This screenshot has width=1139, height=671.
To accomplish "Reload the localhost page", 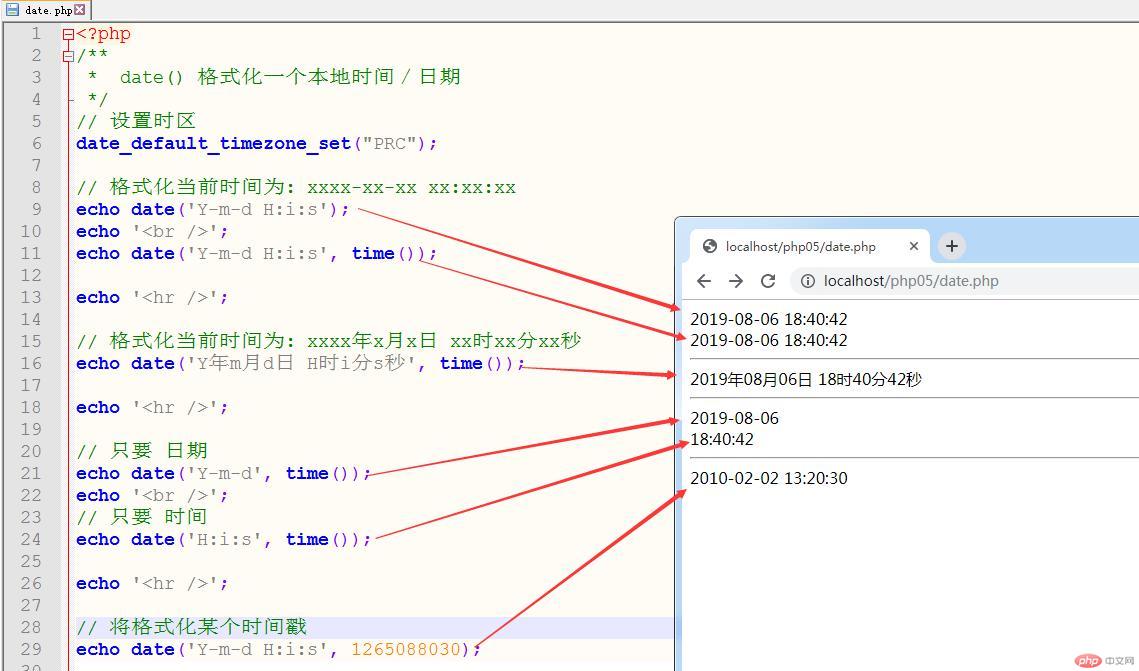I will [x=768, y=281].
